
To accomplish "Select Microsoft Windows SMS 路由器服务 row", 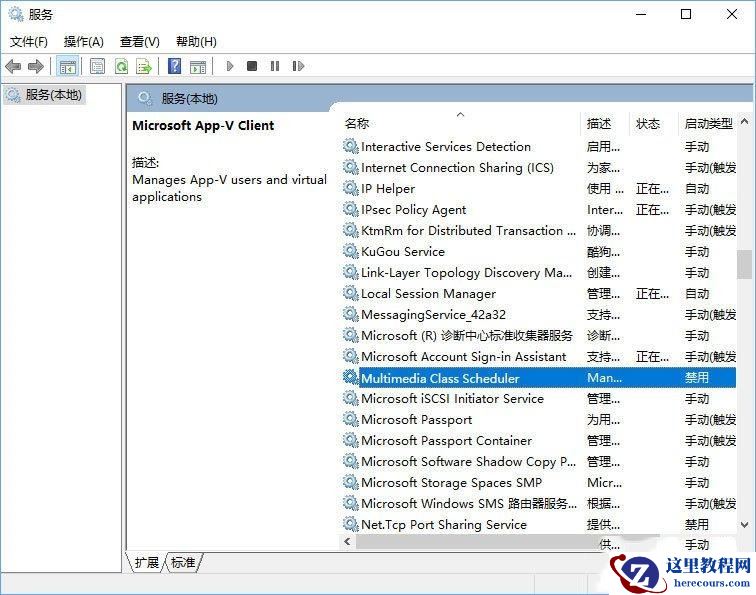I will (539, 503).
